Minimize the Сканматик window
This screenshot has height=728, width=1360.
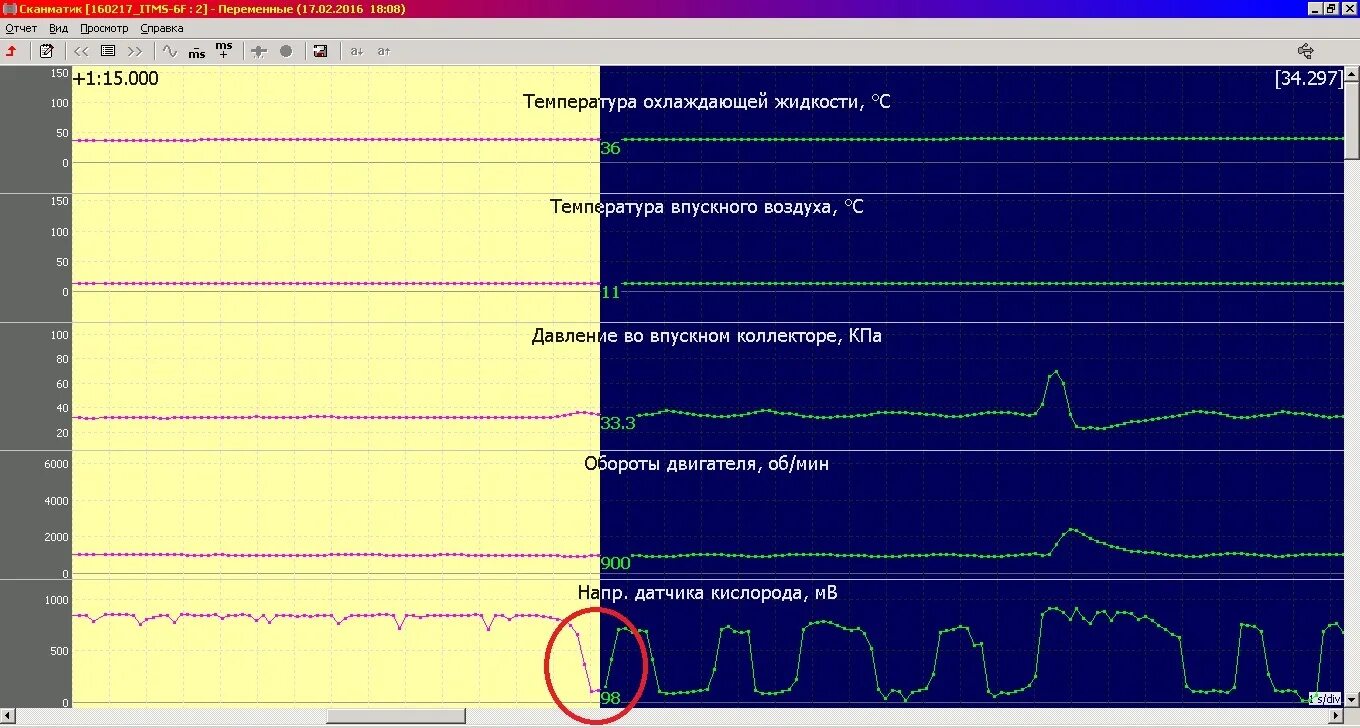coord(1315,9)
